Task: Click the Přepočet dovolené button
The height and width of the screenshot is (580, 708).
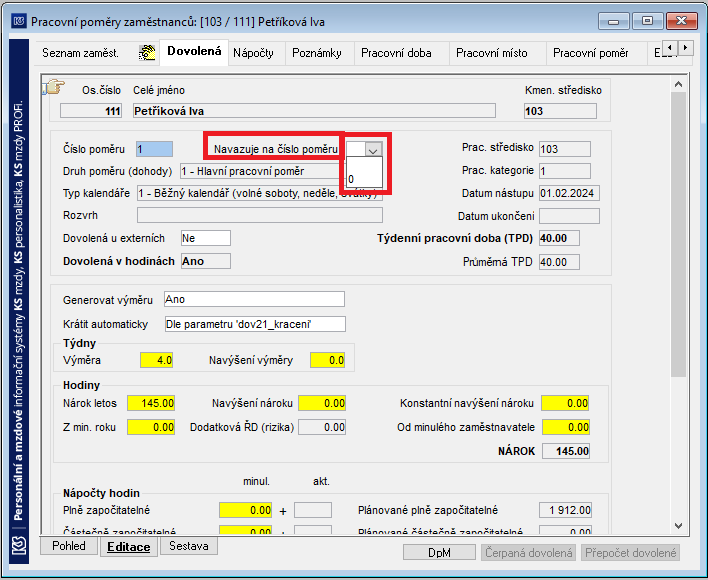Action: click(x=630, y=552)
